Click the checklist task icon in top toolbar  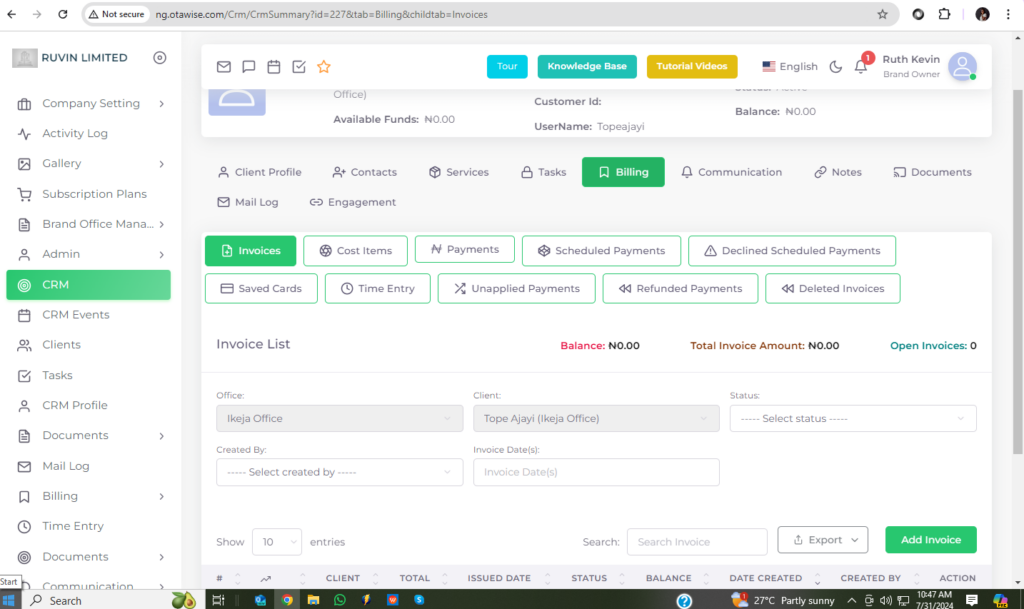[x=298, y=67]
